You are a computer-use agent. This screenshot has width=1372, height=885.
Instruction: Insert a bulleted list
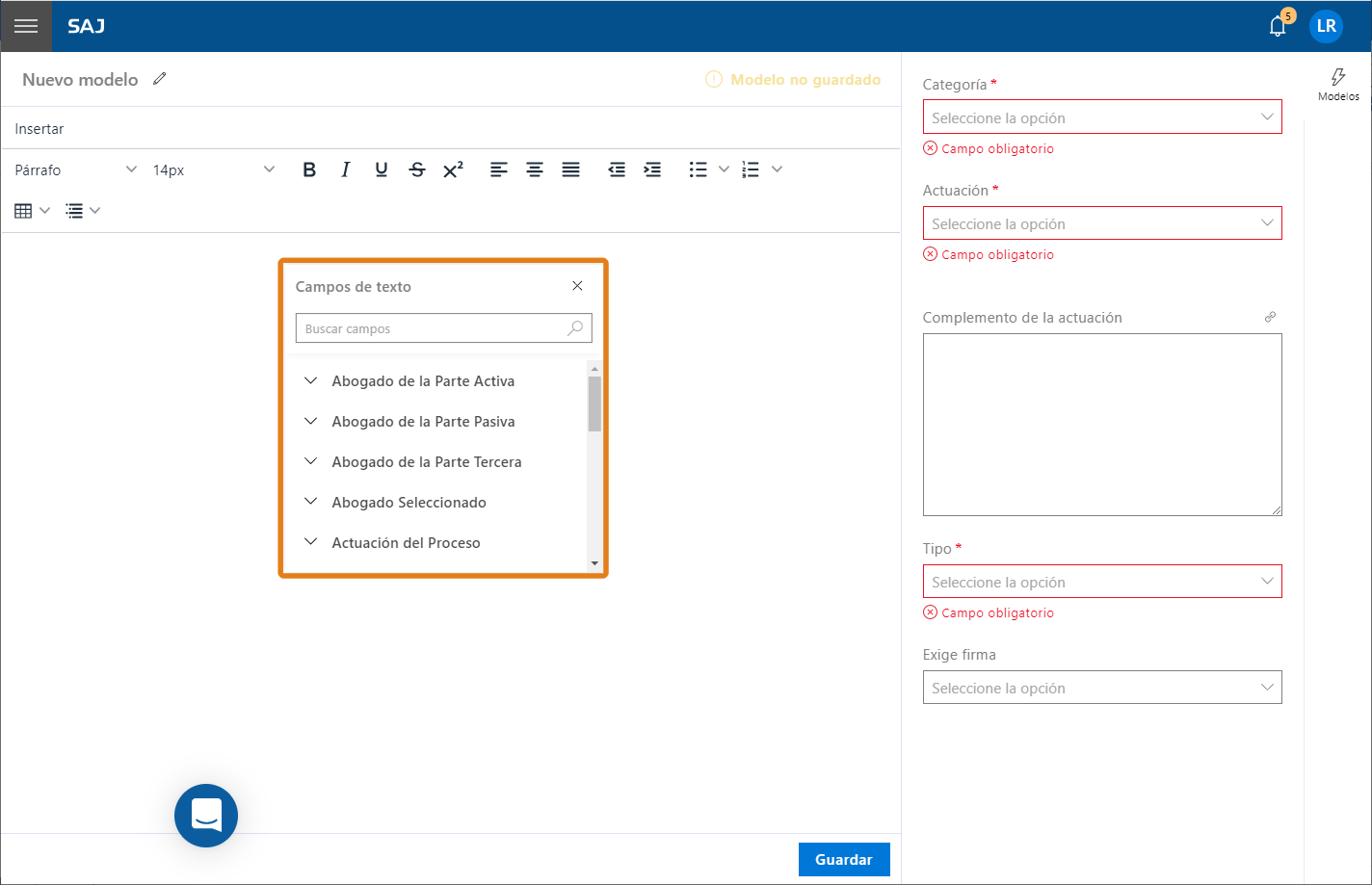click(x=699, y=169)
